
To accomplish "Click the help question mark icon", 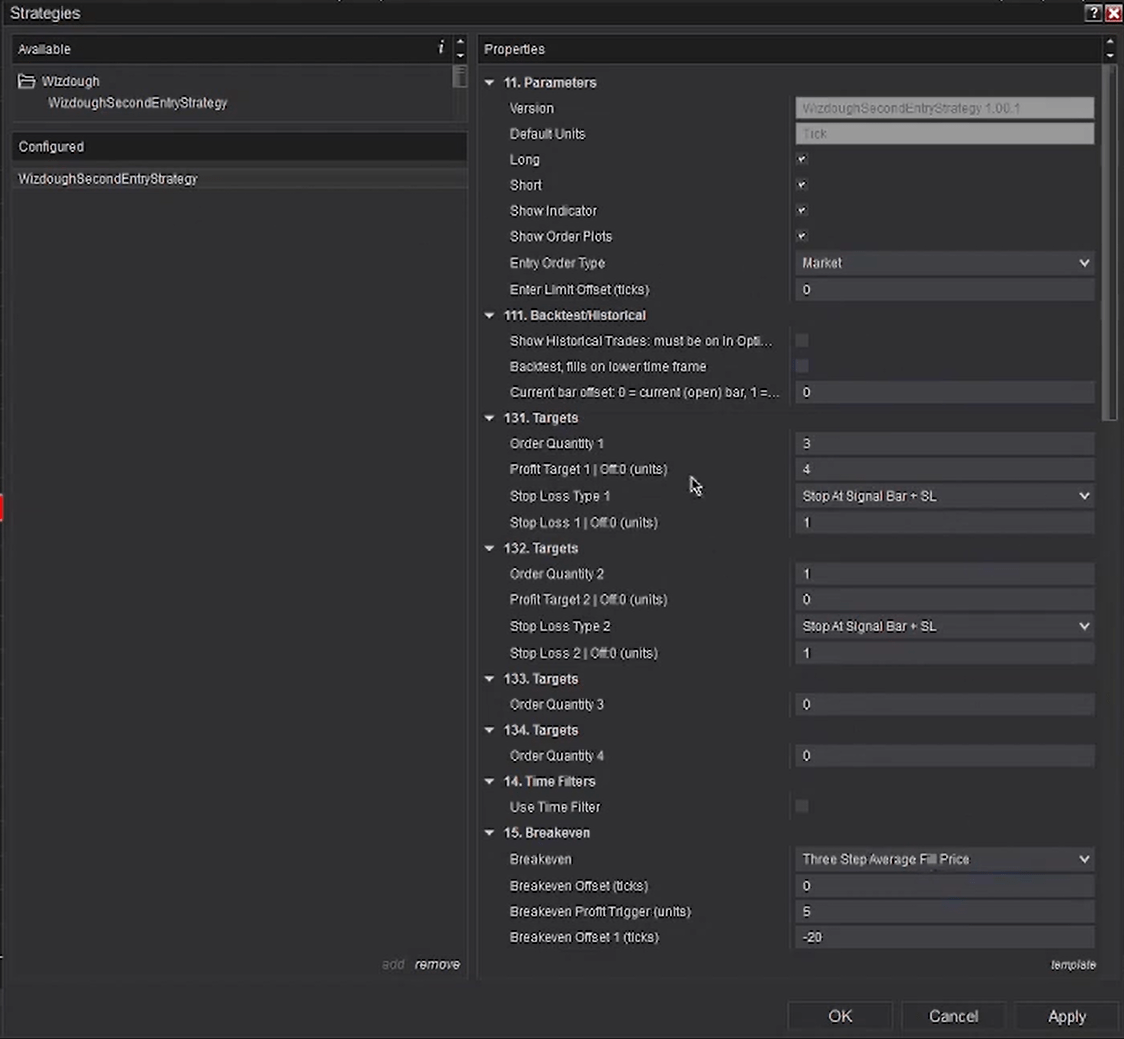I will [1092, 13].
